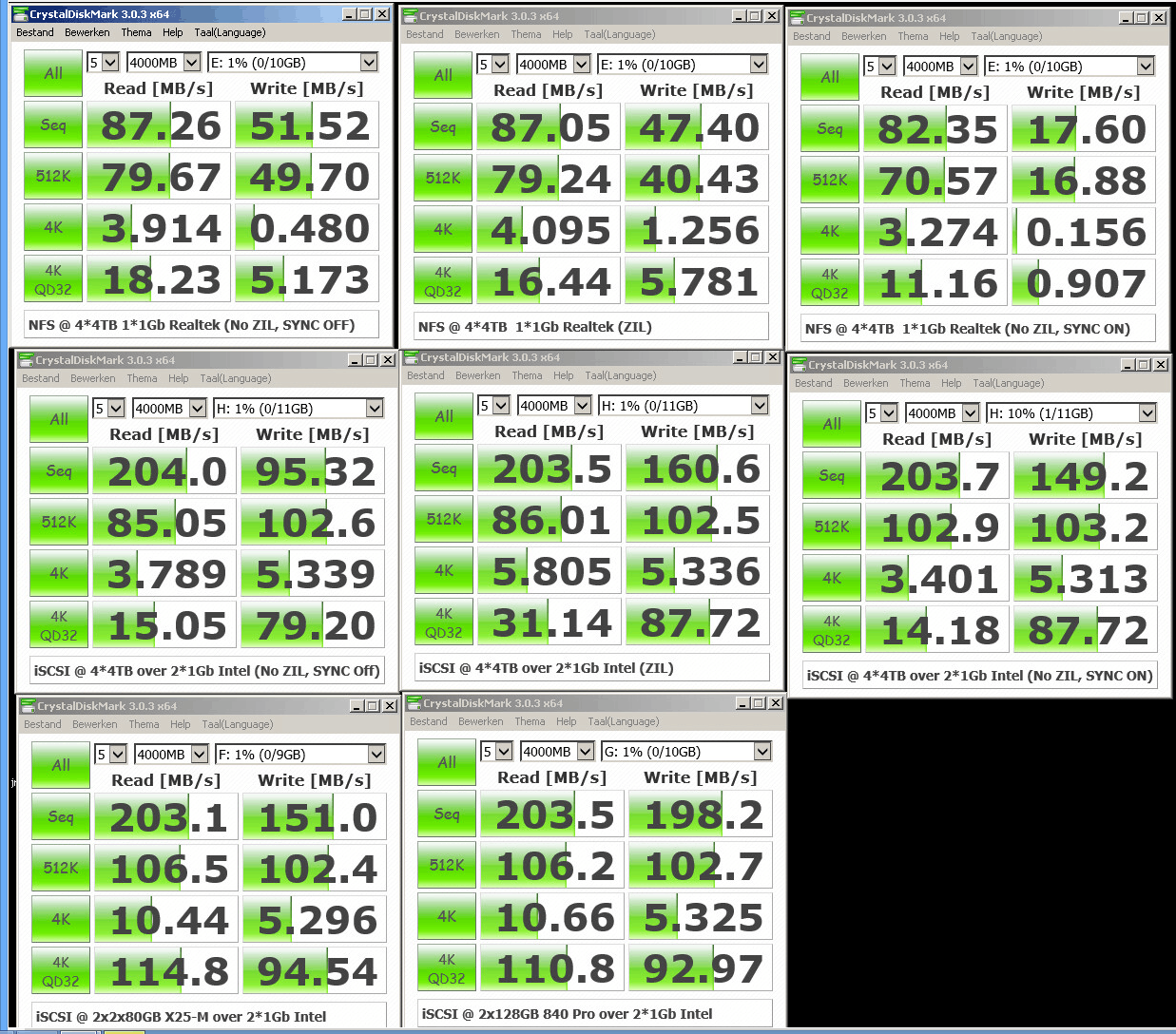Click 512K read value 70.57
1176x1034 pixels.
coord(935,181)
